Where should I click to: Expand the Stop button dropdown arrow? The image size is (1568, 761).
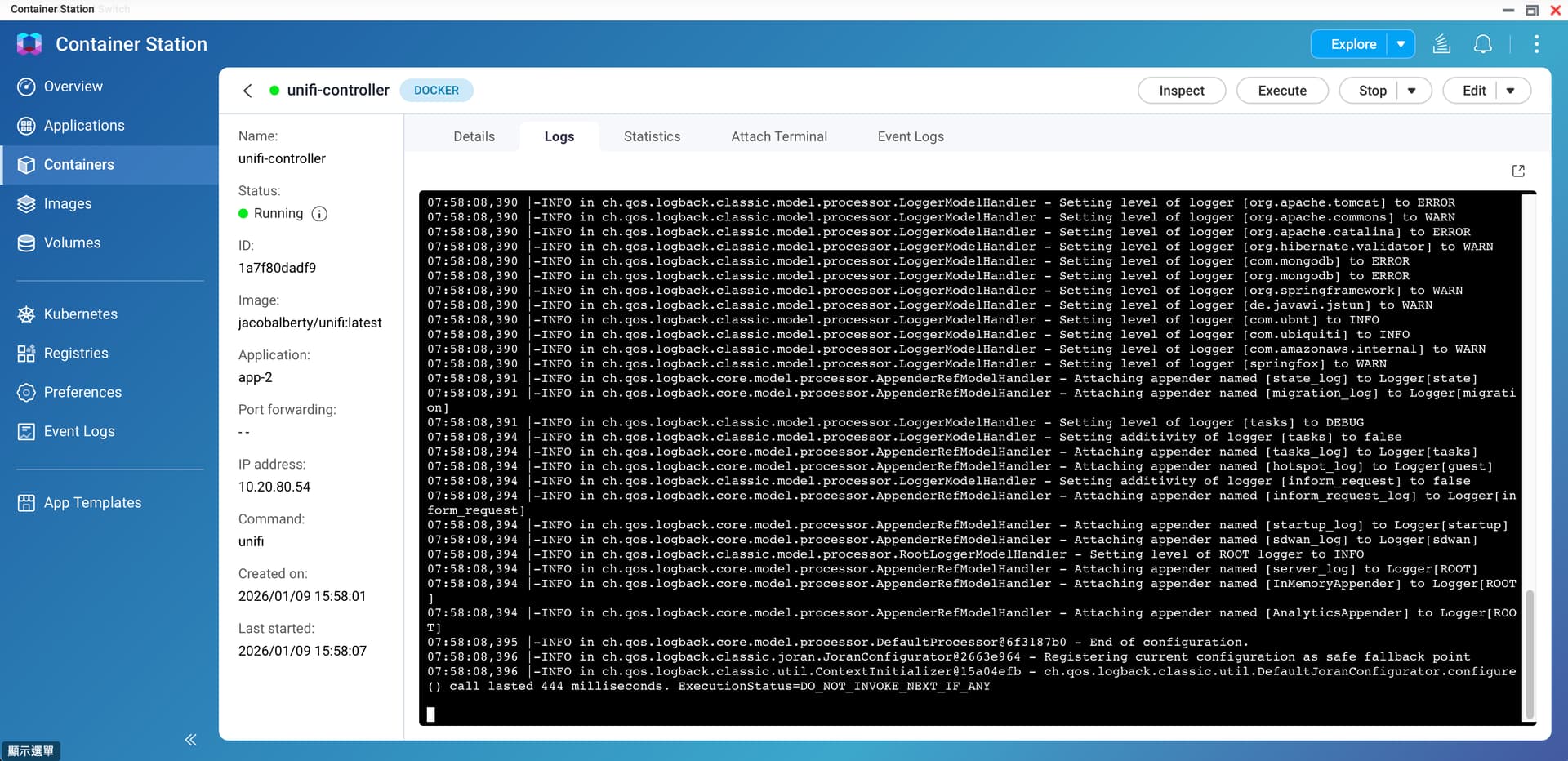pyautogui.click(x=1412, y=91)
